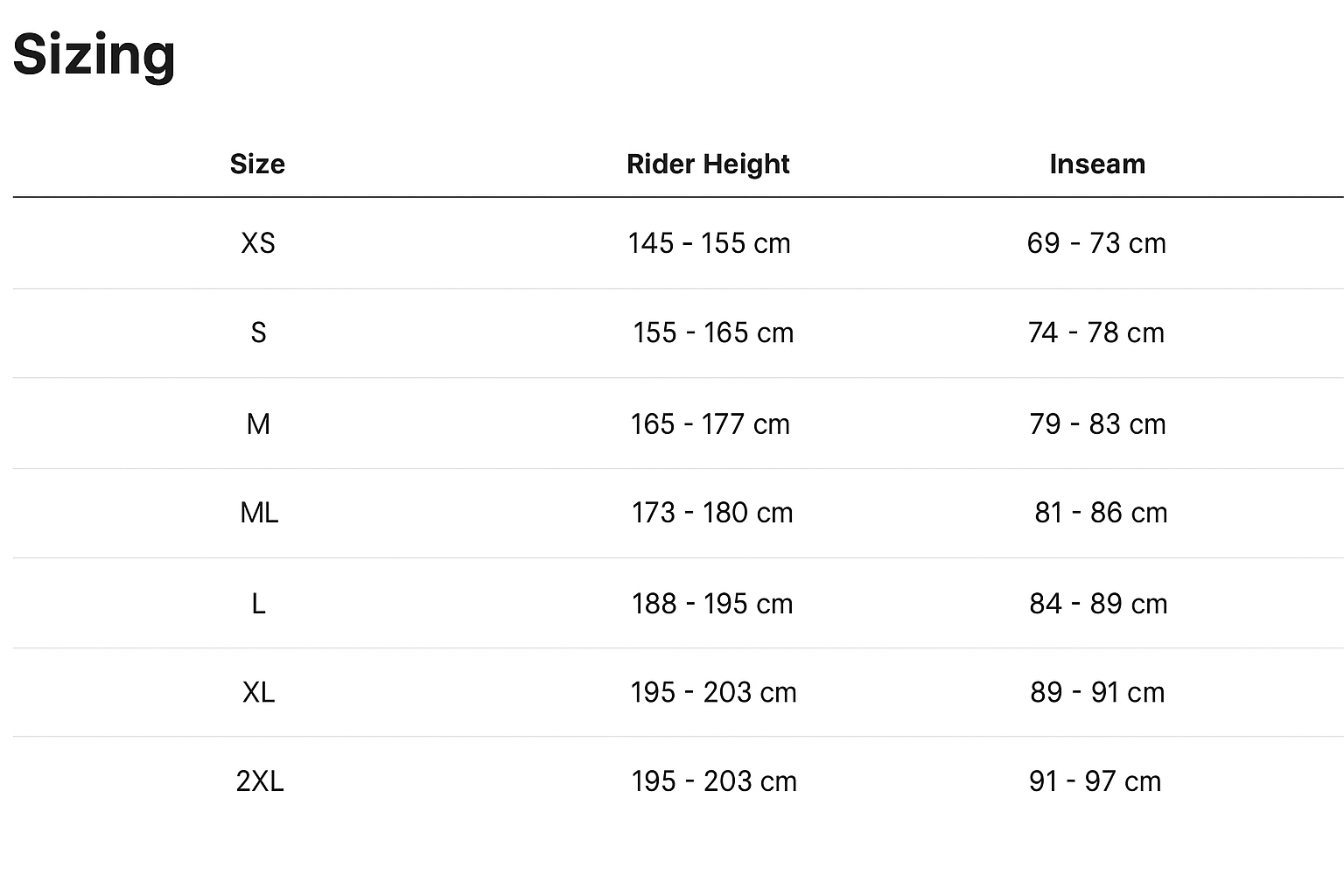Select rider height 173 - 180 cm
This screenshot has height=896, width=1344.
tap(712, 513)
